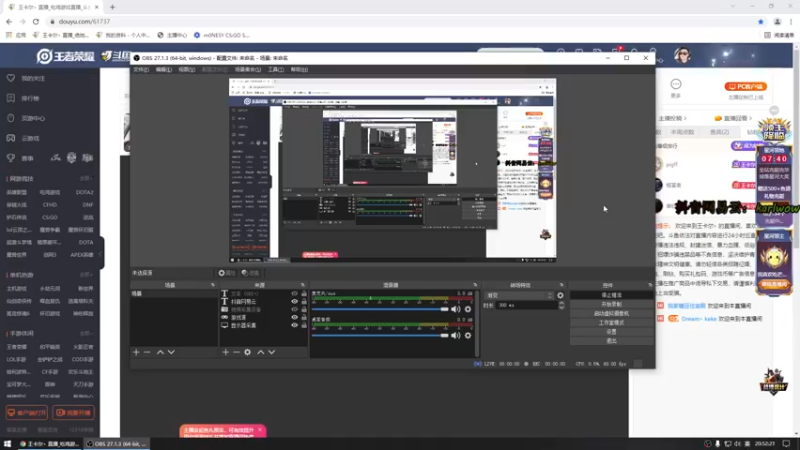Viewport: 800px width, 450px height.
Task: Click 停止推流 stop streaming button
Action: click(x=611, y=295)
